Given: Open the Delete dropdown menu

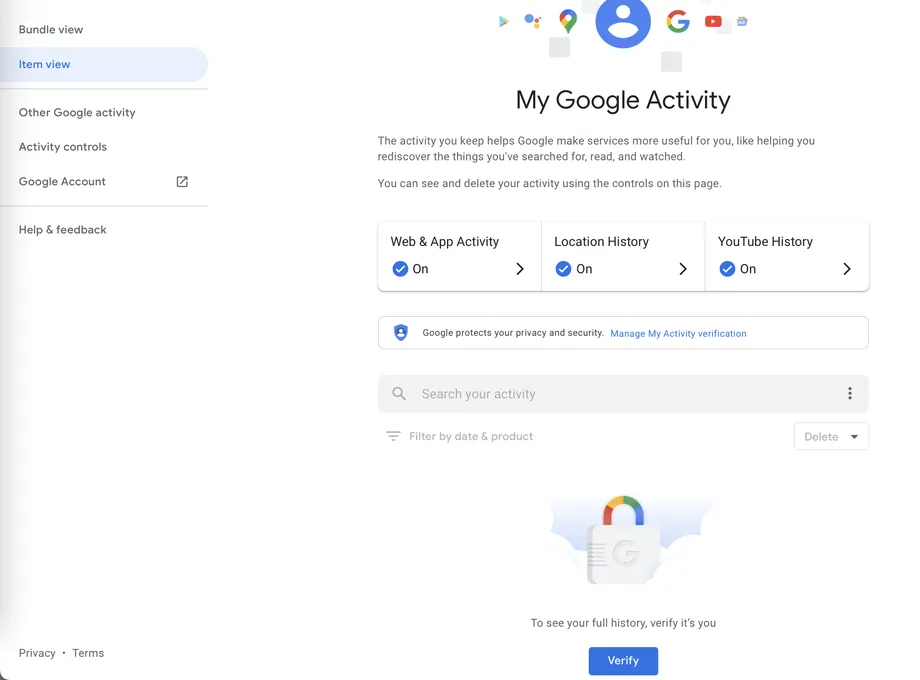Looking at the screenshot, I should click(831, 437).
